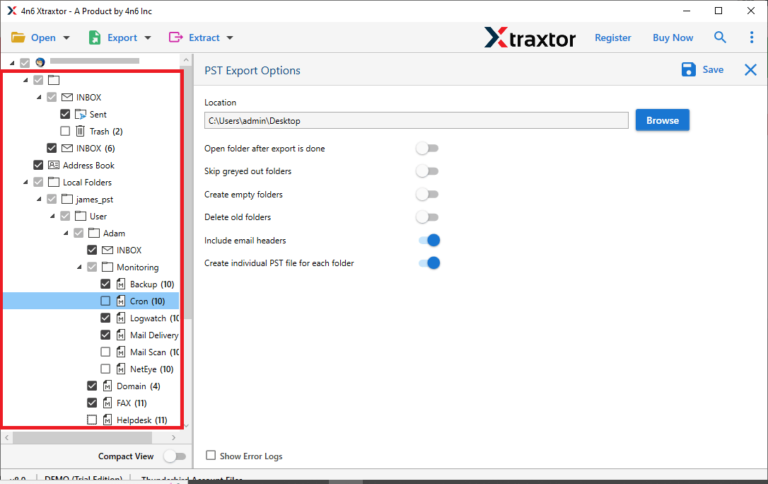Click the INBOX (6) envelope icon

click(x=67, y=148)
